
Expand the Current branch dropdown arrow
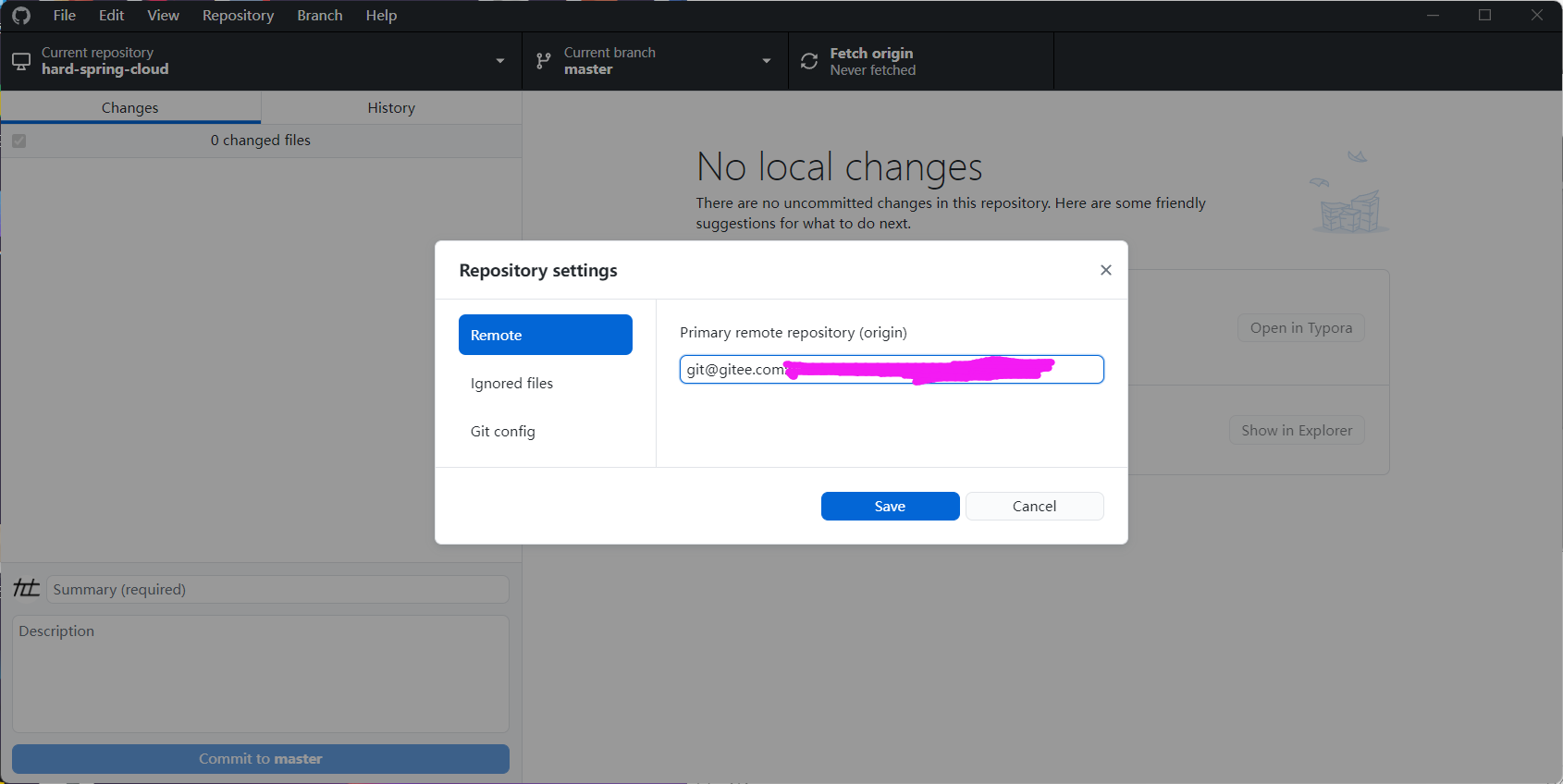pyautogui.click(x=767, y=61)
